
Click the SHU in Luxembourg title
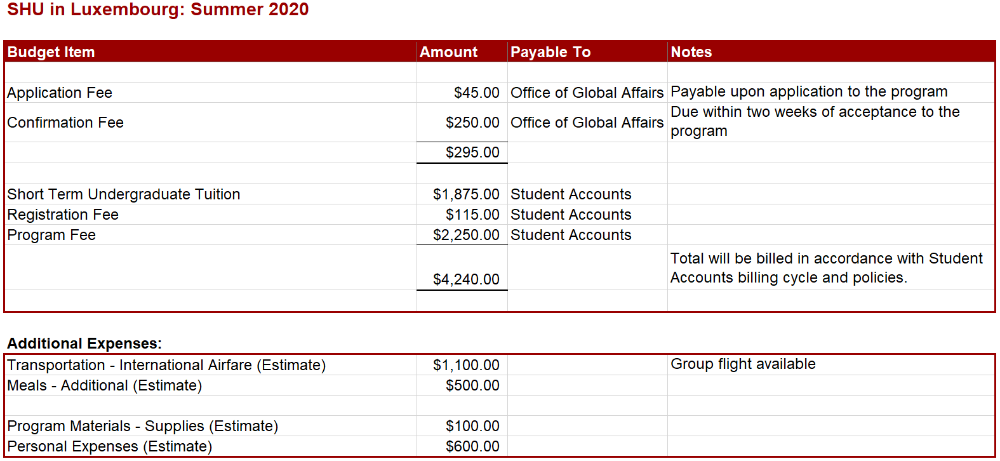[x=158, y=11]
